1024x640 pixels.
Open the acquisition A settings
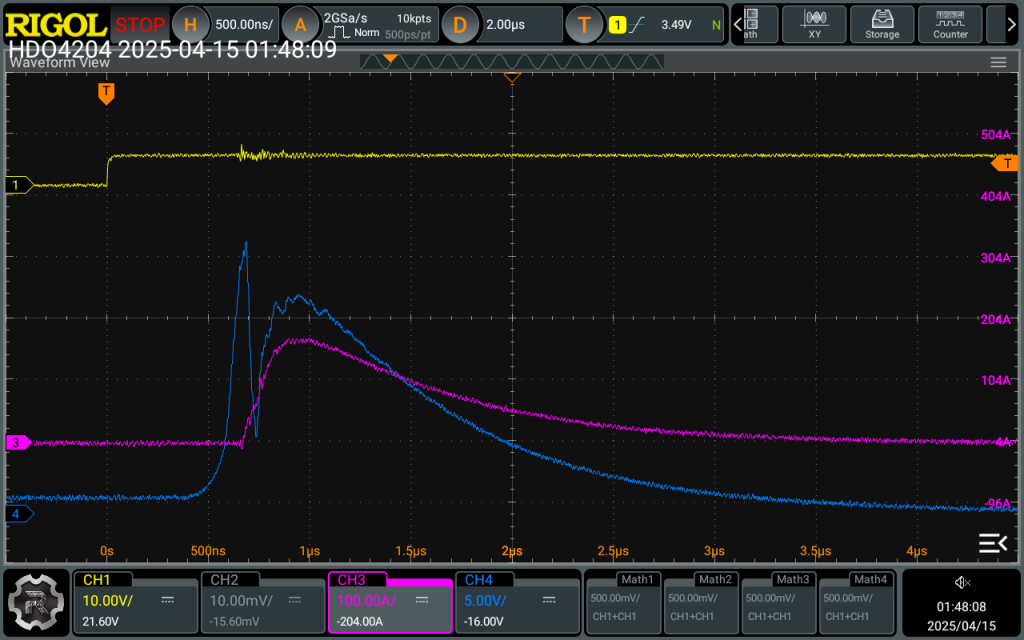[300, 25]
